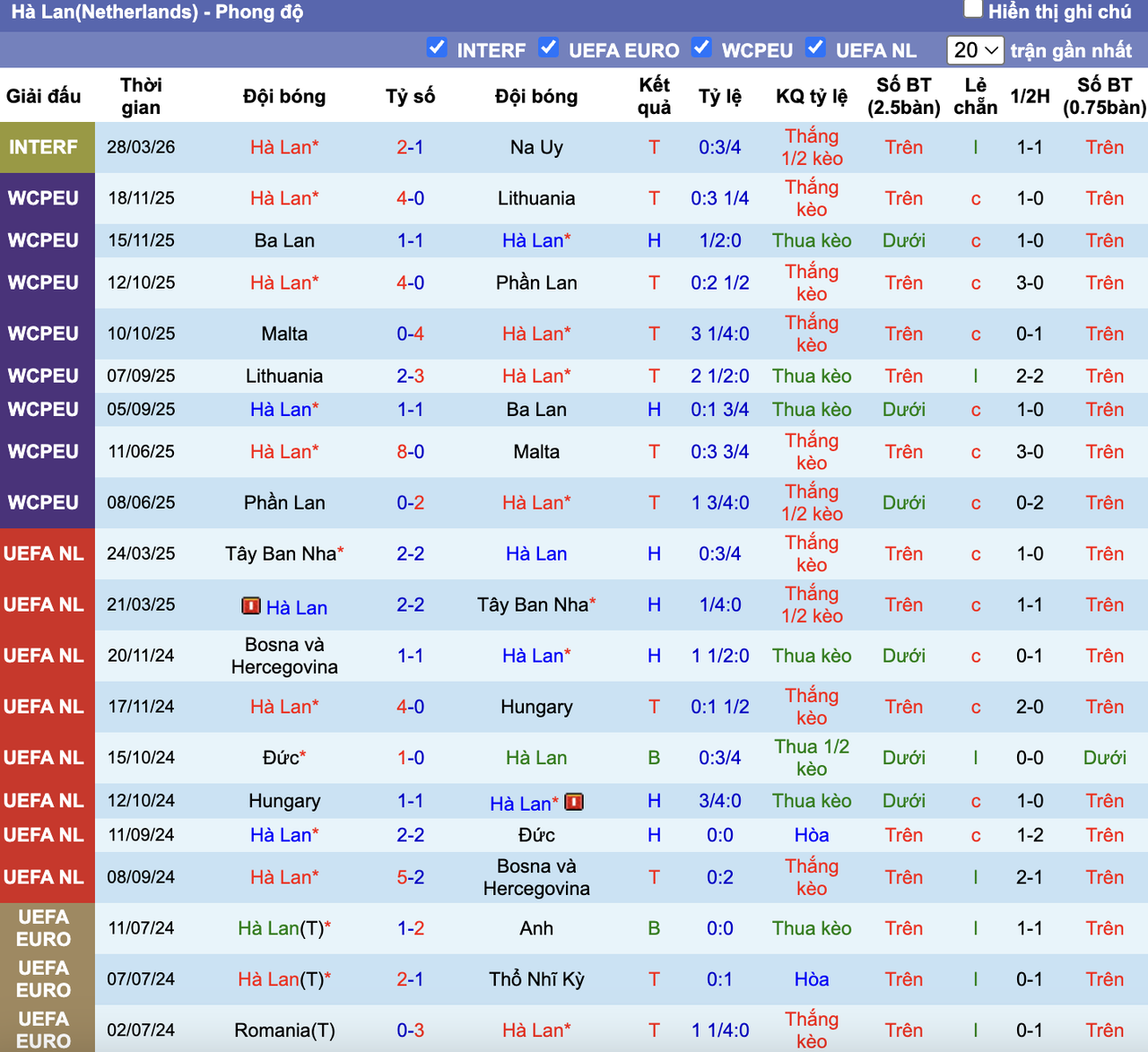Click the page title Hà Lan(Netherlands) - Phong độ

[157, 13]
